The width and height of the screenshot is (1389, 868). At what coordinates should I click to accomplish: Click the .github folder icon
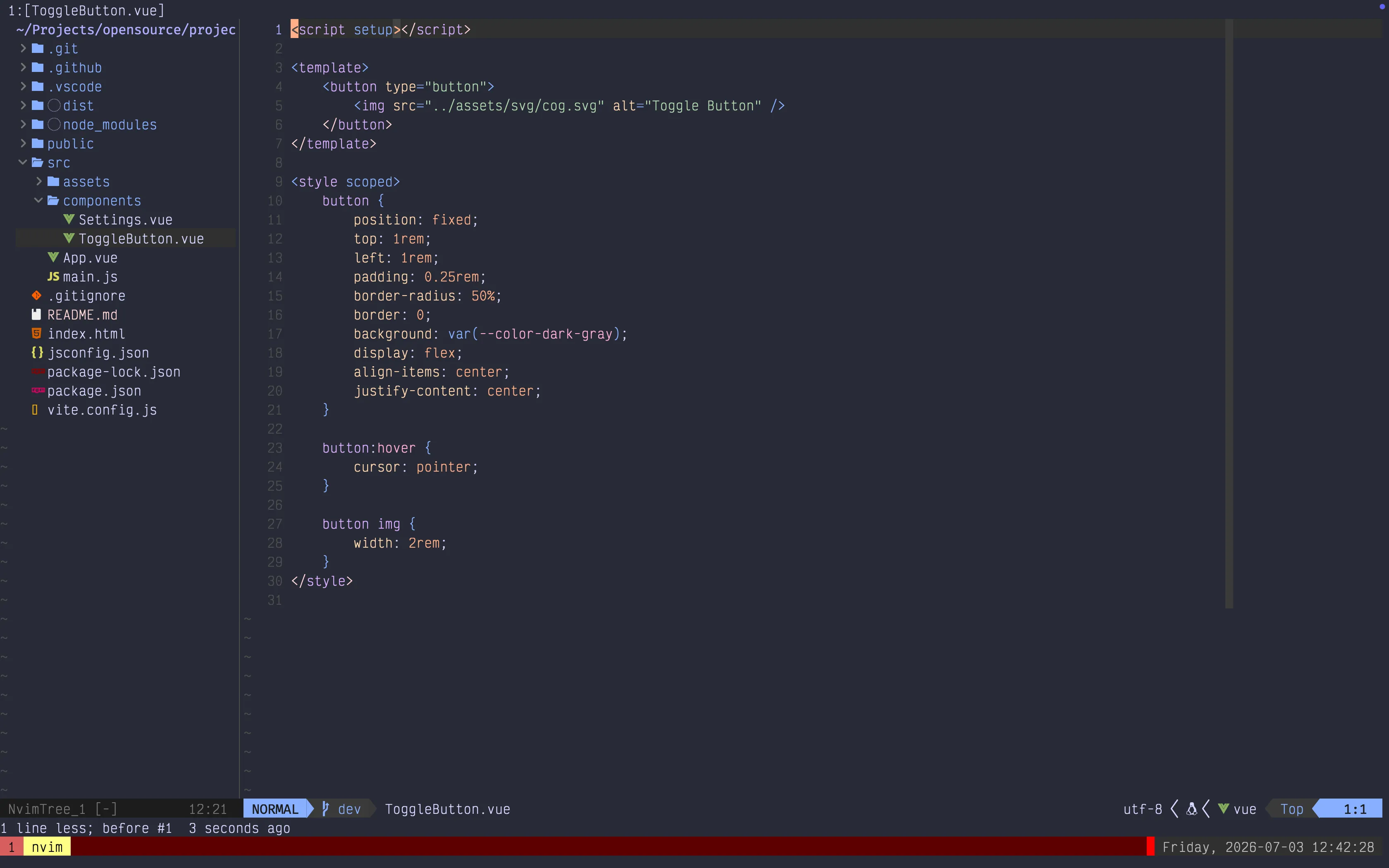point(38,67)
